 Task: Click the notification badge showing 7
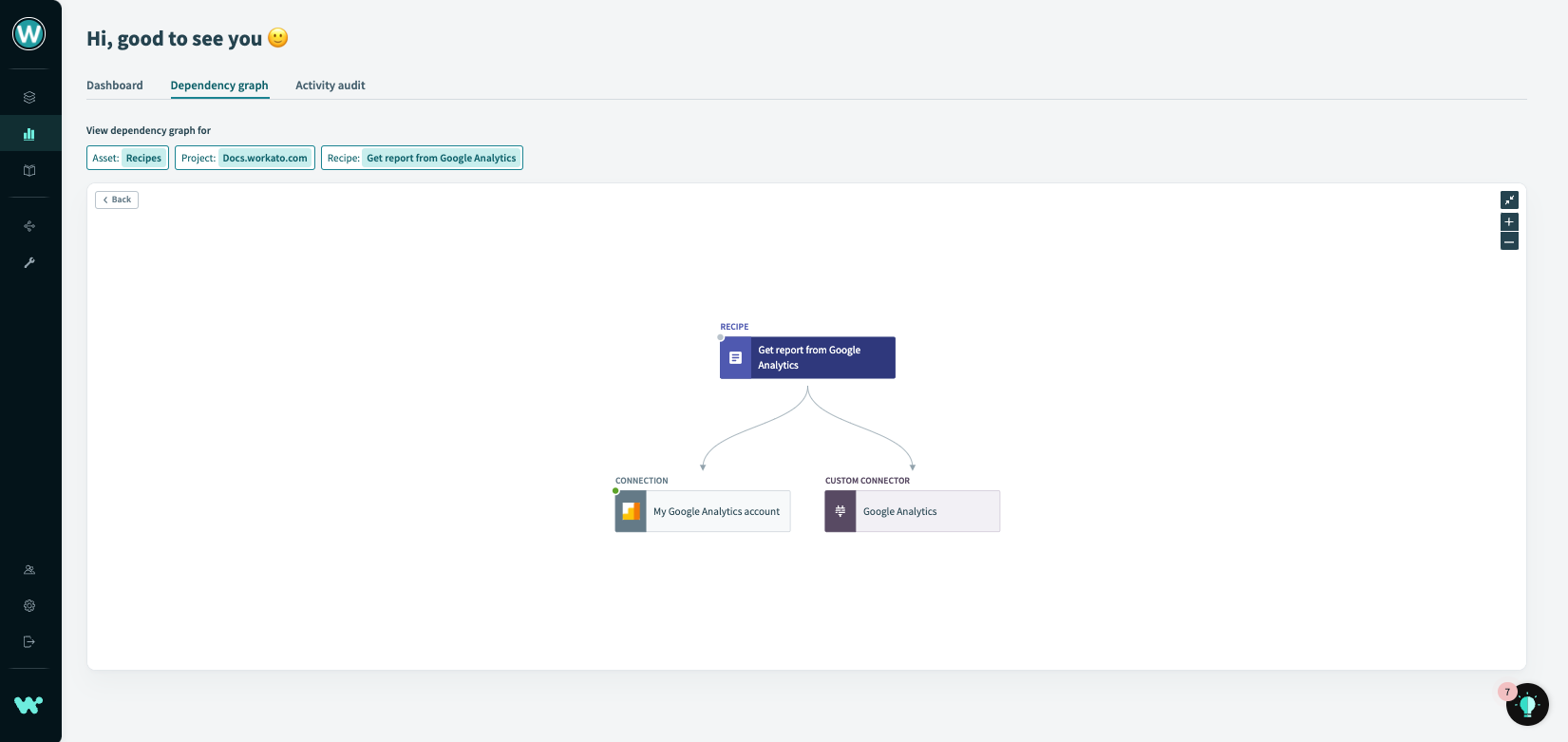1507,692
